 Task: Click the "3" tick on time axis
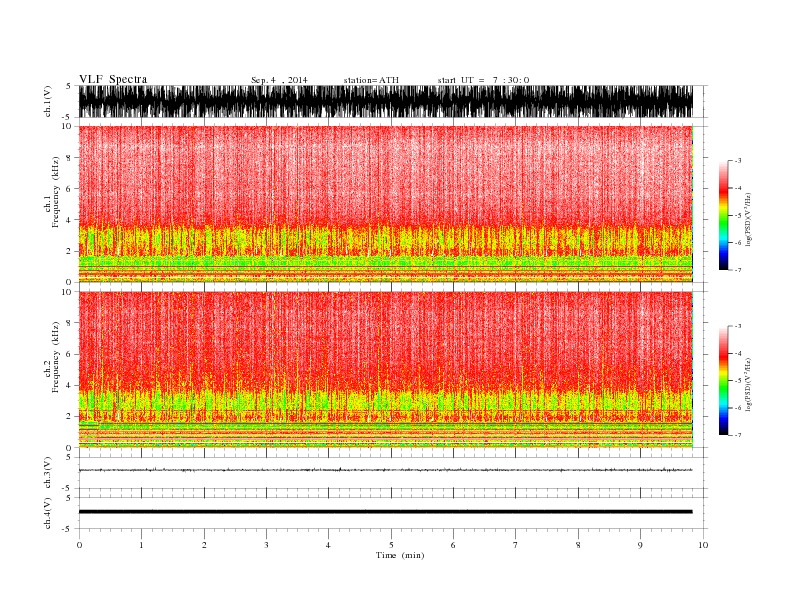pyautogui.click(x=266, y=545)
